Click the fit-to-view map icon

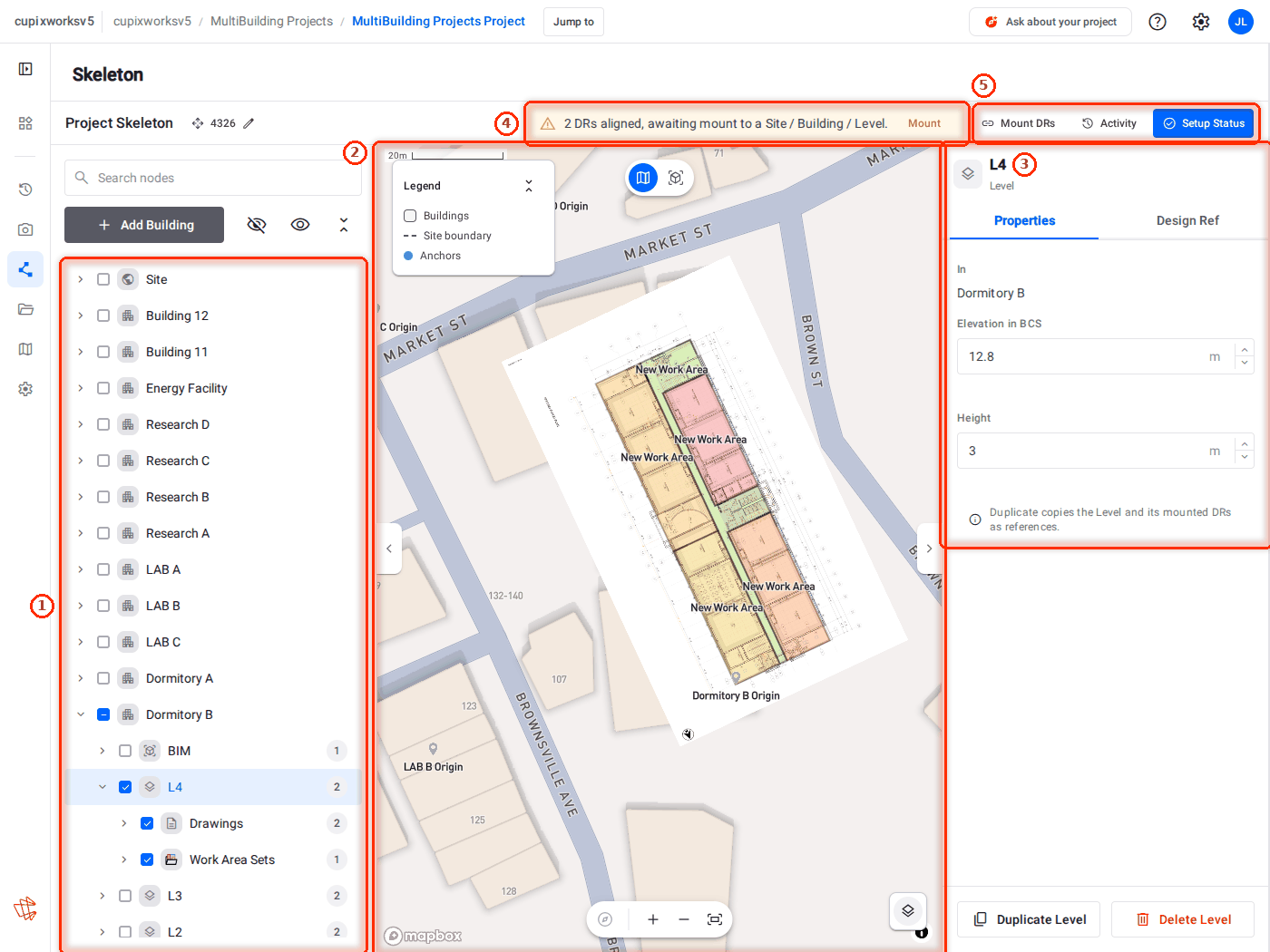[x=715, y=919]
